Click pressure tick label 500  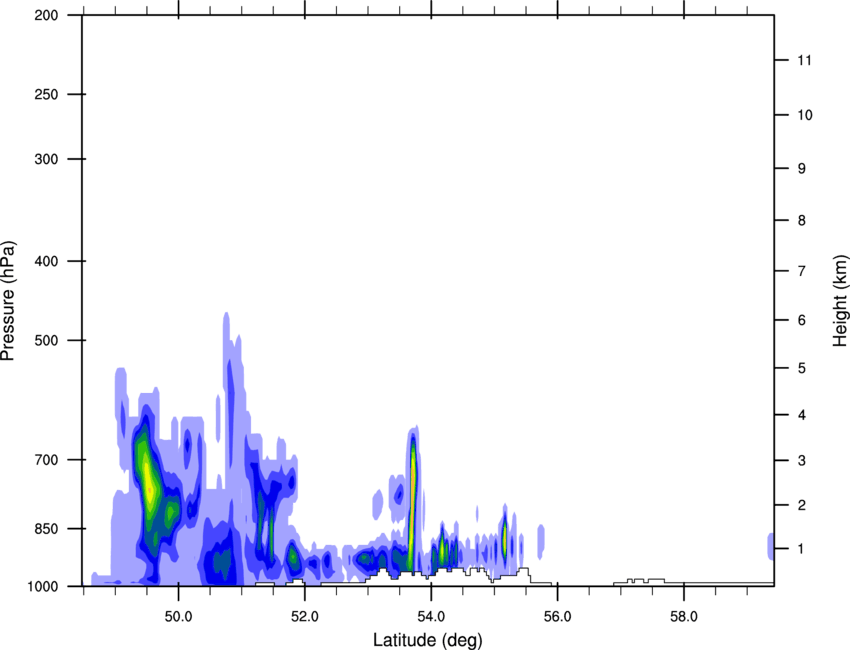(46, 340)
